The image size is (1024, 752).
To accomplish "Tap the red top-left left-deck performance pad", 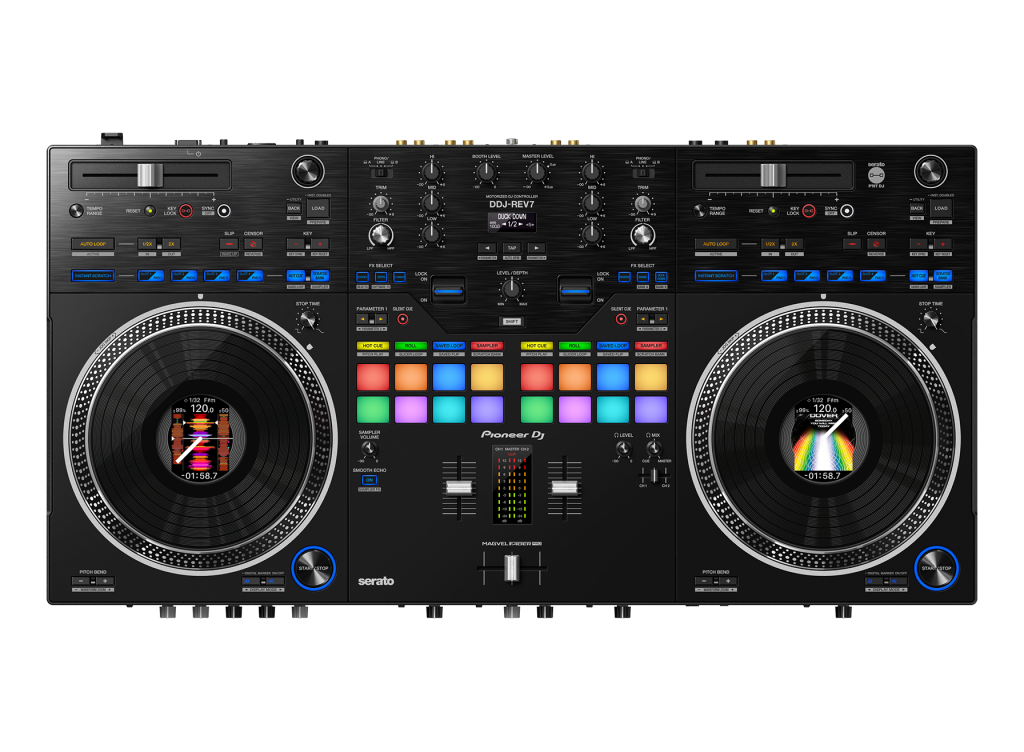I will point(373,377).
